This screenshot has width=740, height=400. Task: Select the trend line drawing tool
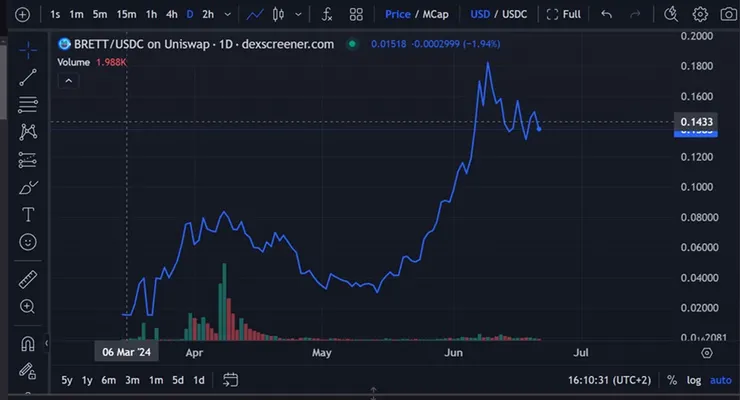[28, 77]
